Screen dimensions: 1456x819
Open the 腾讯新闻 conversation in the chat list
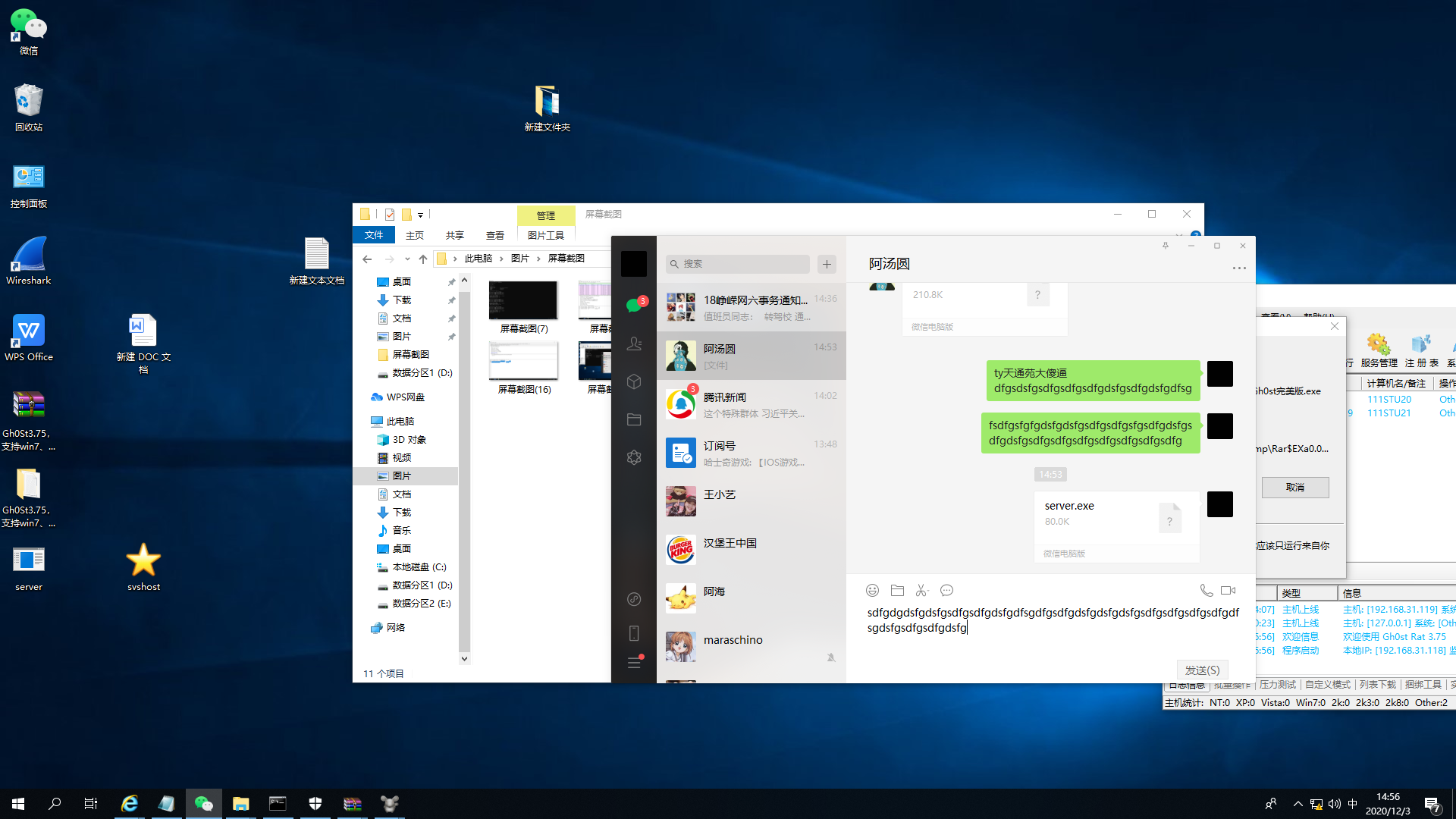coord(751,404)
